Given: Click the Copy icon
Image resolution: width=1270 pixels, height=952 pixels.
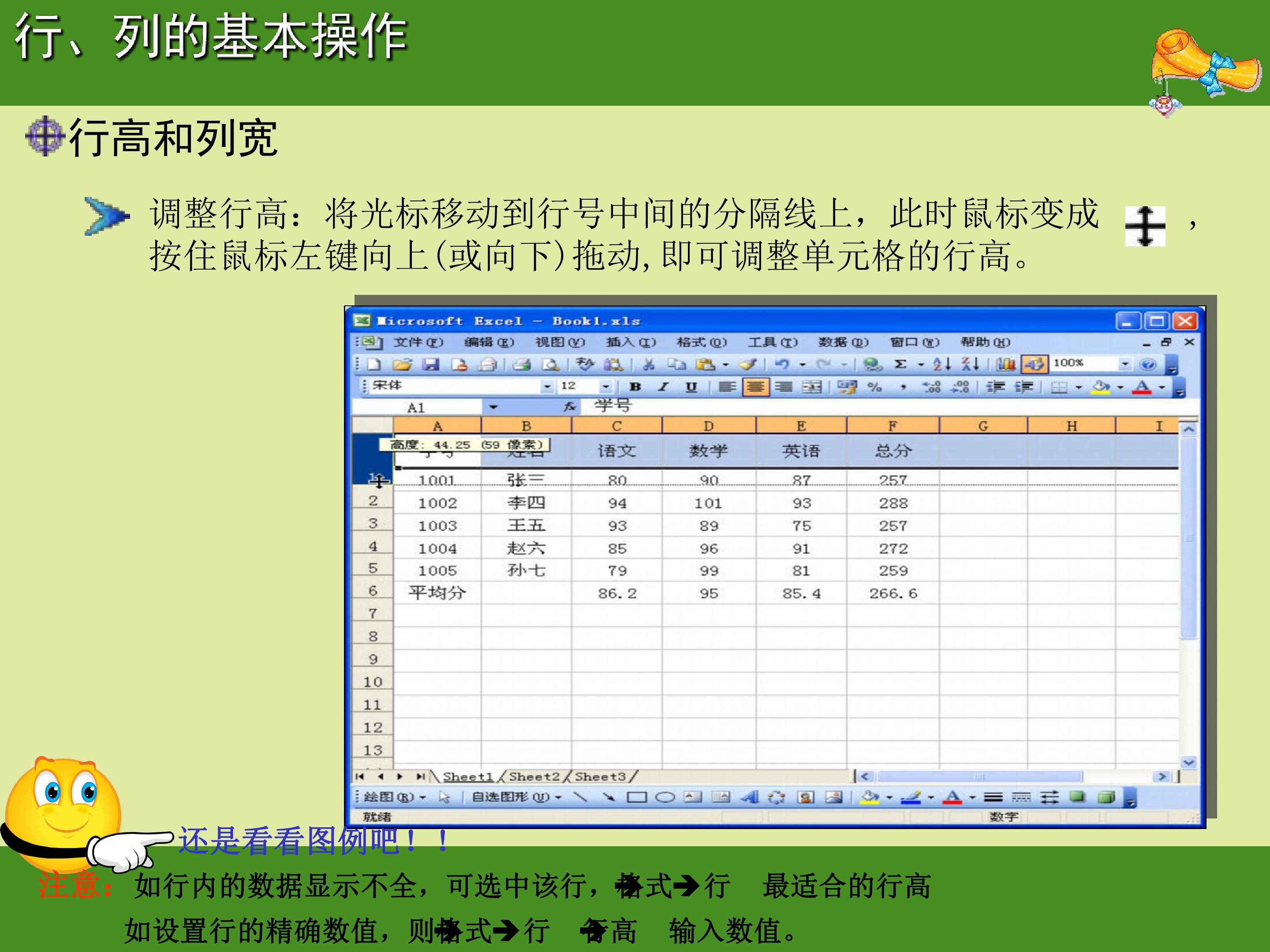Looking at the screenshot, I should 677,364.
